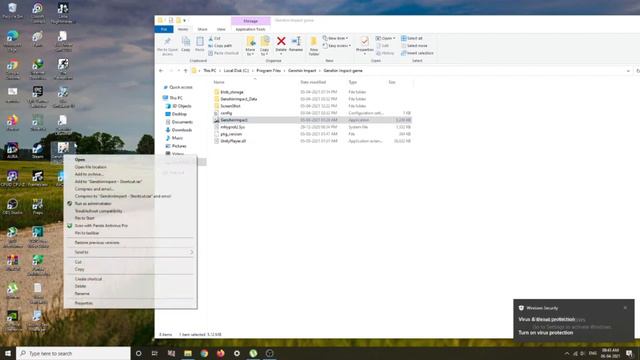
Task: Click the Cut scissors icon in ribbon
Action: 211,38
